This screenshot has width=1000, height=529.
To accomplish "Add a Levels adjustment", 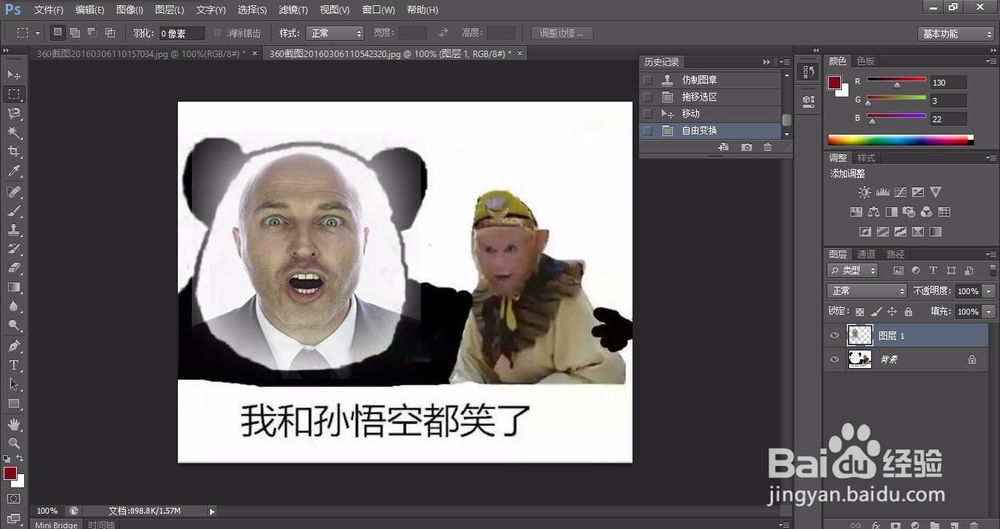I will pos(883,192).
